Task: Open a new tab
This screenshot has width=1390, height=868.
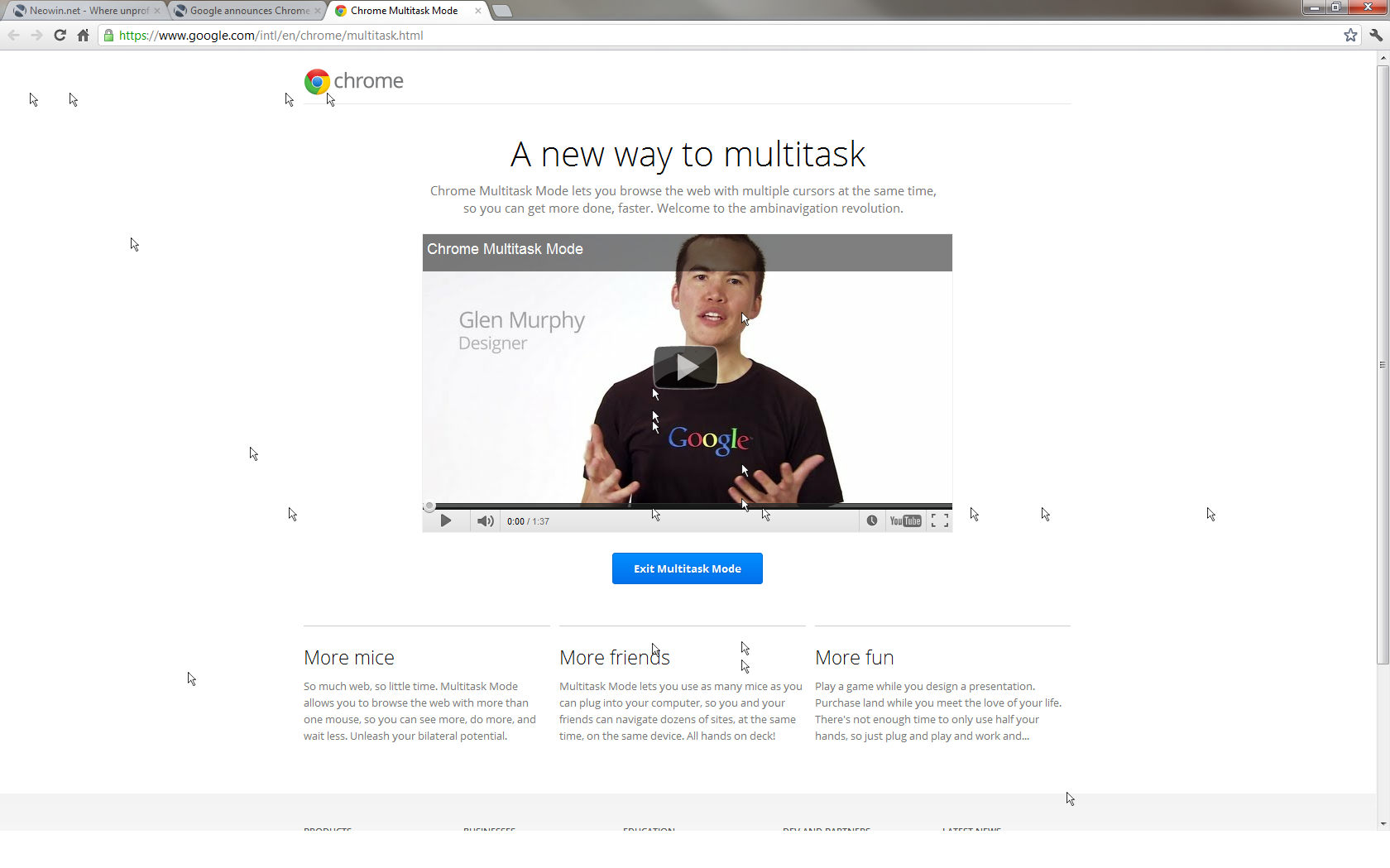Action: coord(502,11)
